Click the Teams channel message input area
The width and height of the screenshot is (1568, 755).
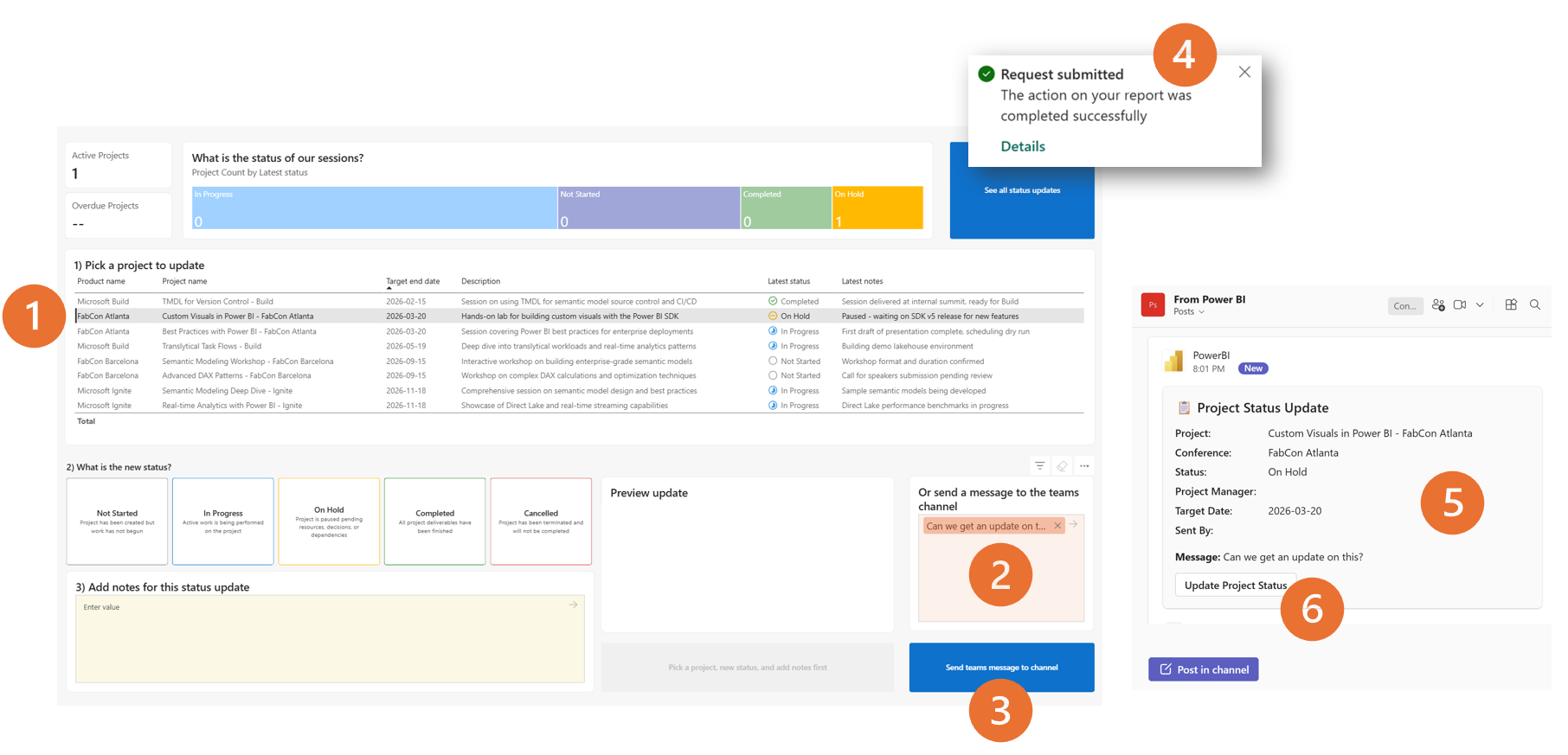(x=1001, y=569)
